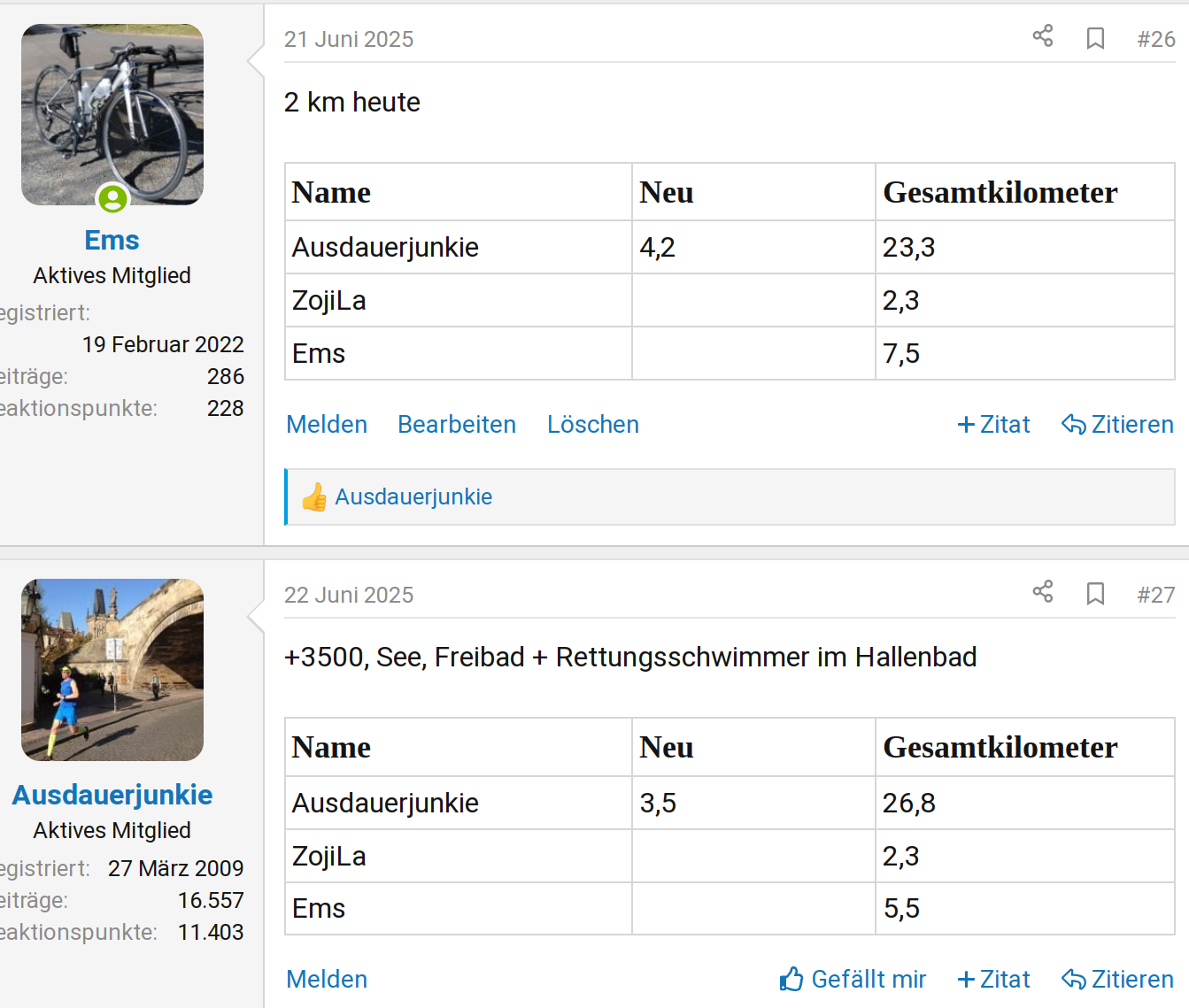Open Ausdauerjunkie profile name in sidebar

click(112, 795)
